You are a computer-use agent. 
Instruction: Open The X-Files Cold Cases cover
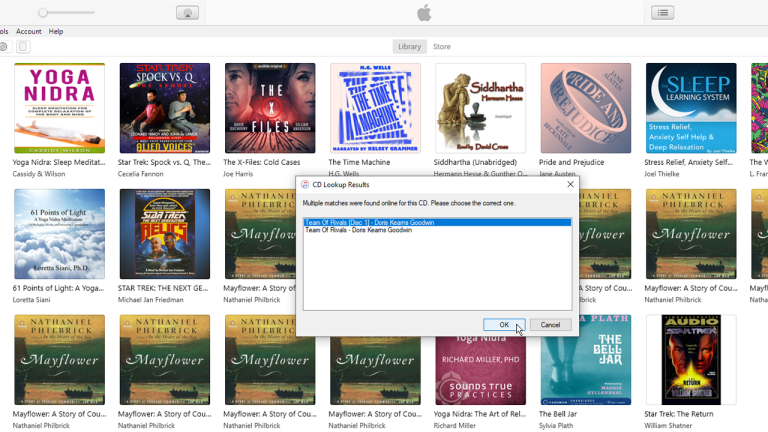270,108
